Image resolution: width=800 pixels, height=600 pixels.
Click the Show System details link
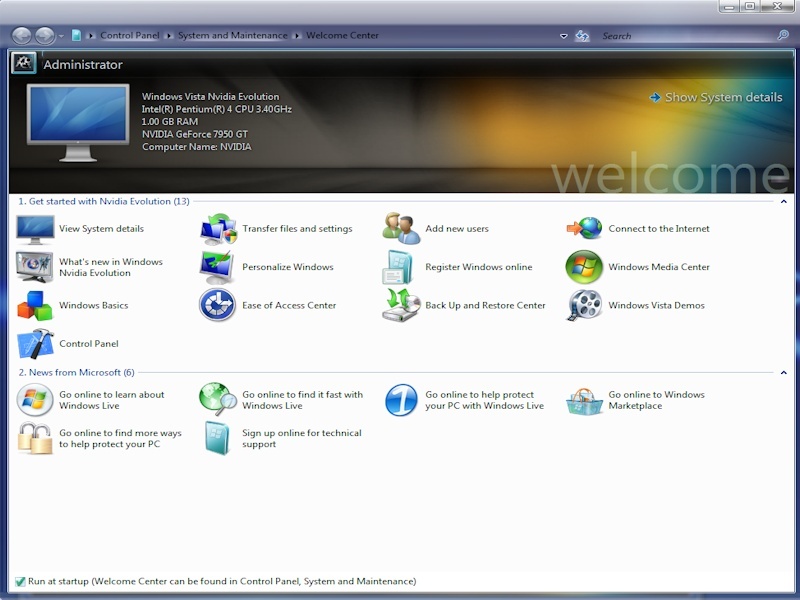(x=716, y=97)
